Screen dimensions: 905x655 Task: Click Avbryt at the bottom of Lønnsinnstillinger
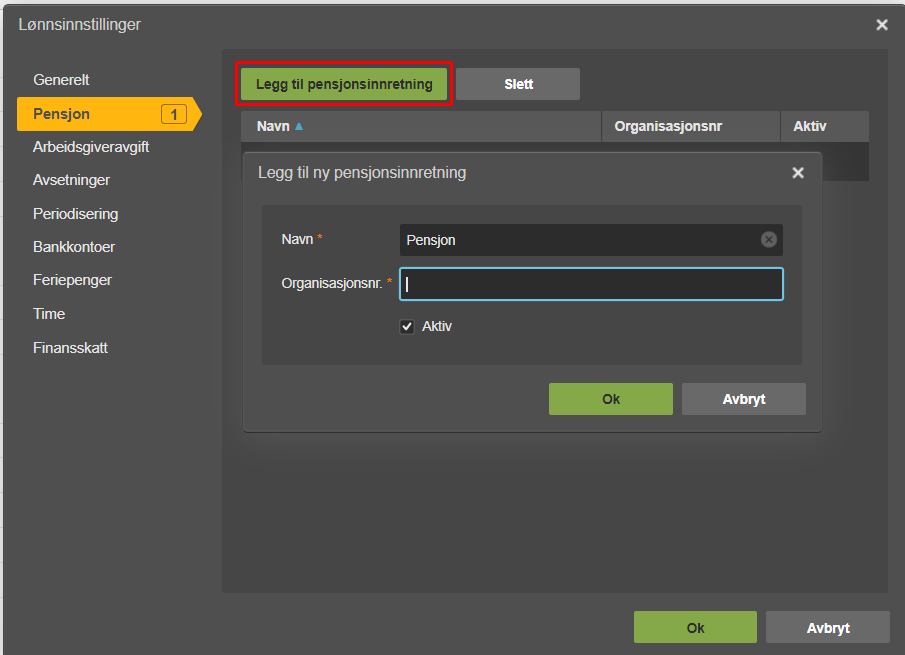828,627
